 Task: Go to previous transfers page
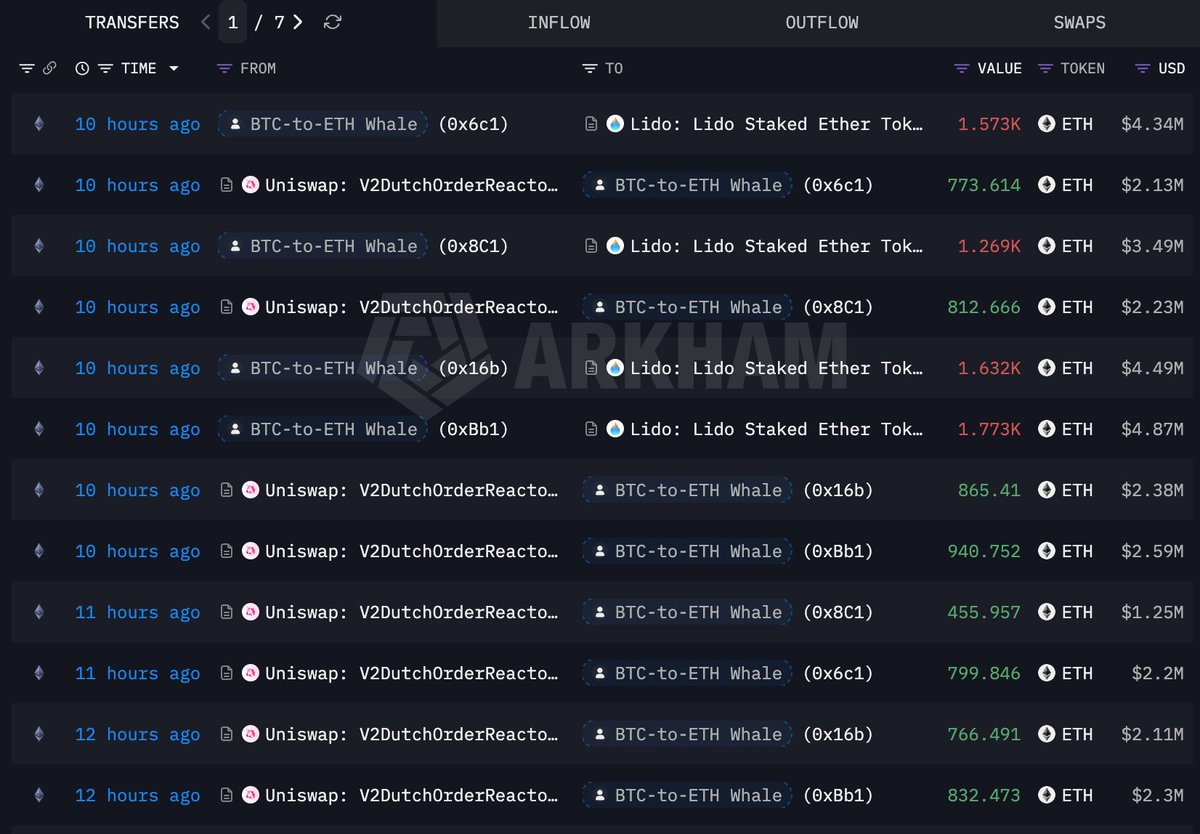click(x=205, y=22)
